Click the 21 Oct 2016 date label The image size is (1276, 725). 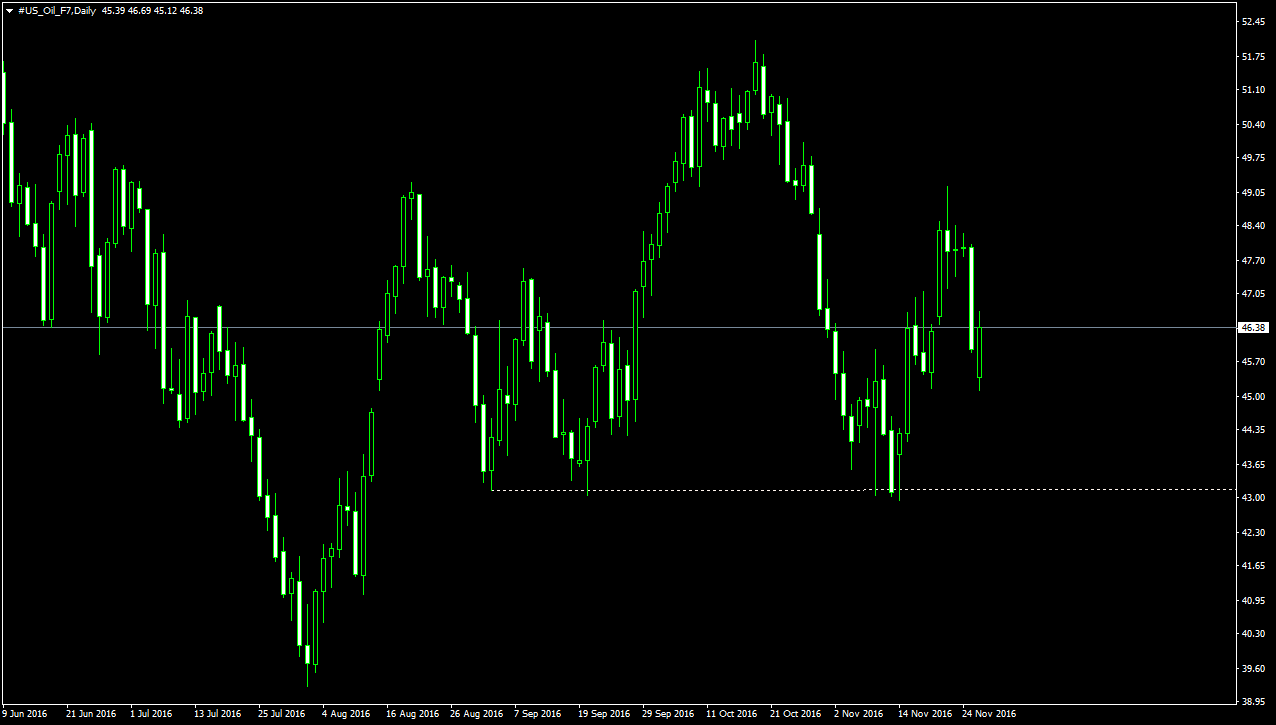[796, 714]
